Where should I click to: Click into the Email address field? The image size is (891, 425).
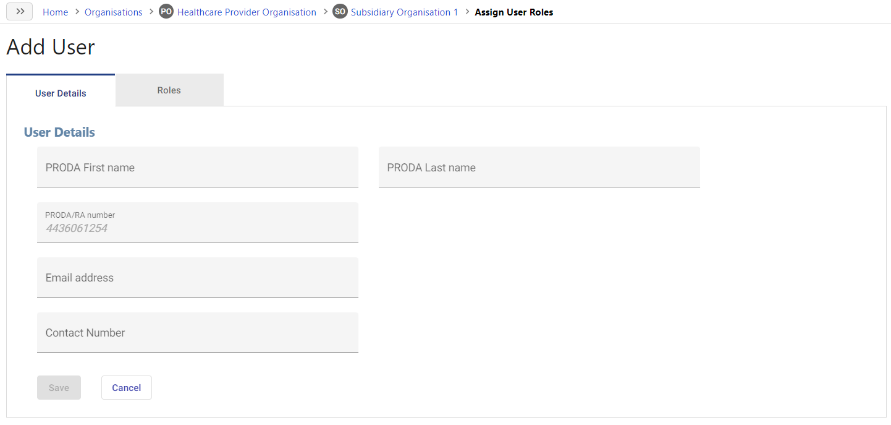click(198, 277)
